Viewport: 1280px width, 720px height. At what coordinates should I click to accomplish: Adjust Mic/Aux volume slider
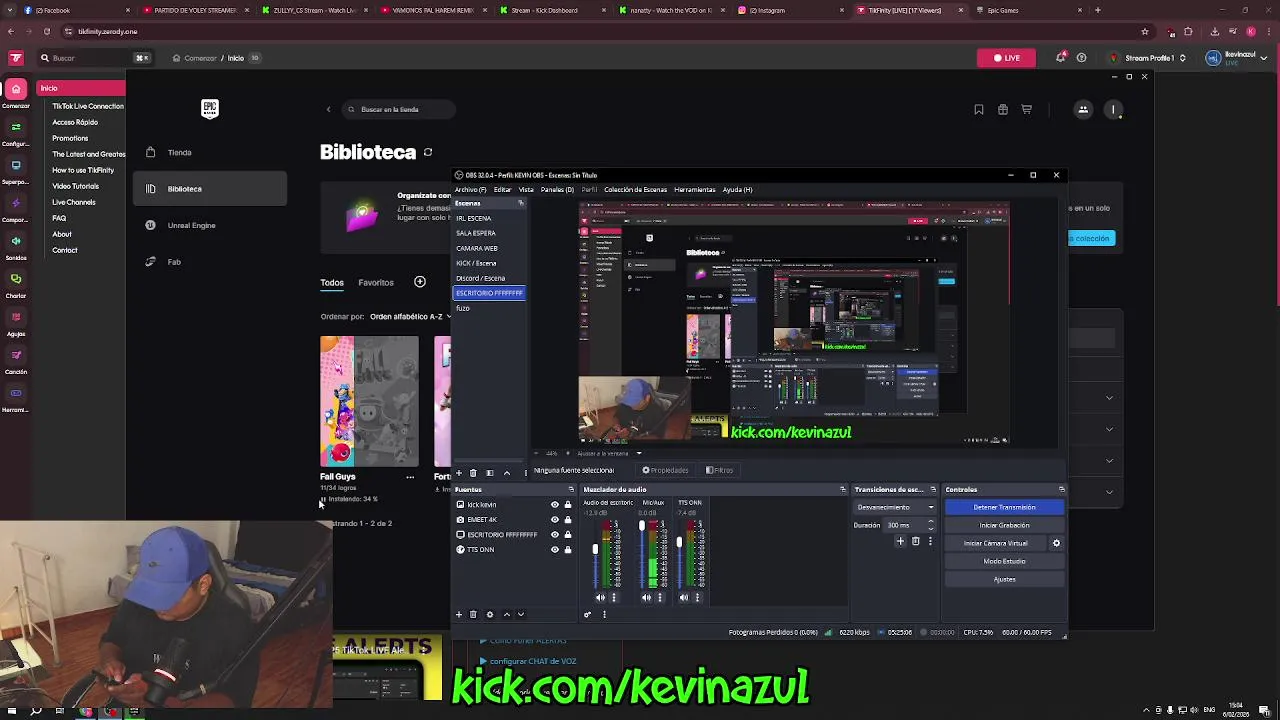pos(642,526)
